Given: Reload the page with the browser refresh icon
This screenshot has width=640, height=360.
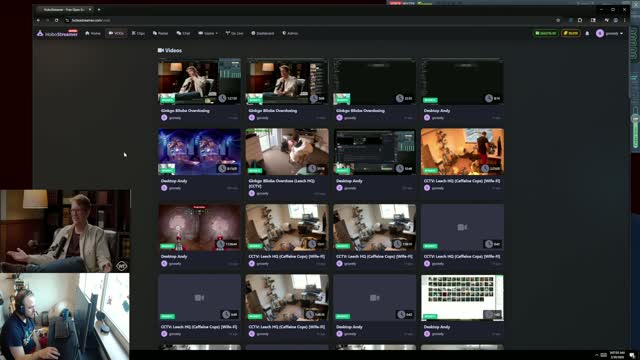Looking at the screenshot, I should pos(56,20).
